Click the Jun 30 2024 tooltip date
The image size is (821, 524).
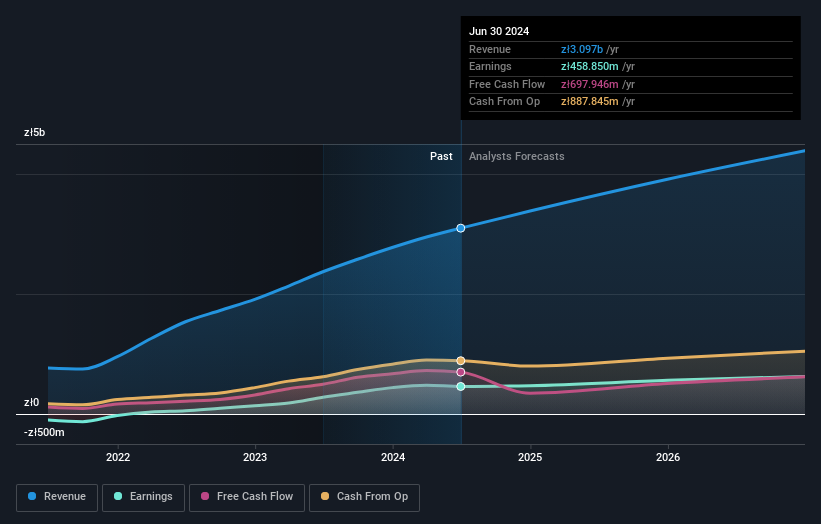point(499,31)
